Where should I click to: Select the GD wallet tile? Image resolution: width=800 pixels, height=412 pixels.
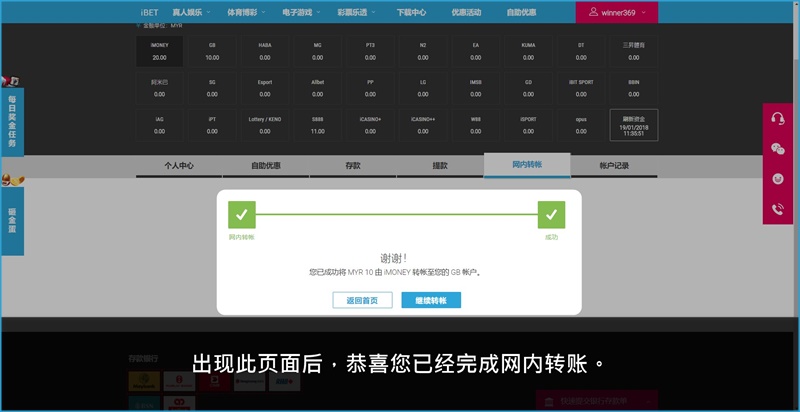(x=529, y=88)
